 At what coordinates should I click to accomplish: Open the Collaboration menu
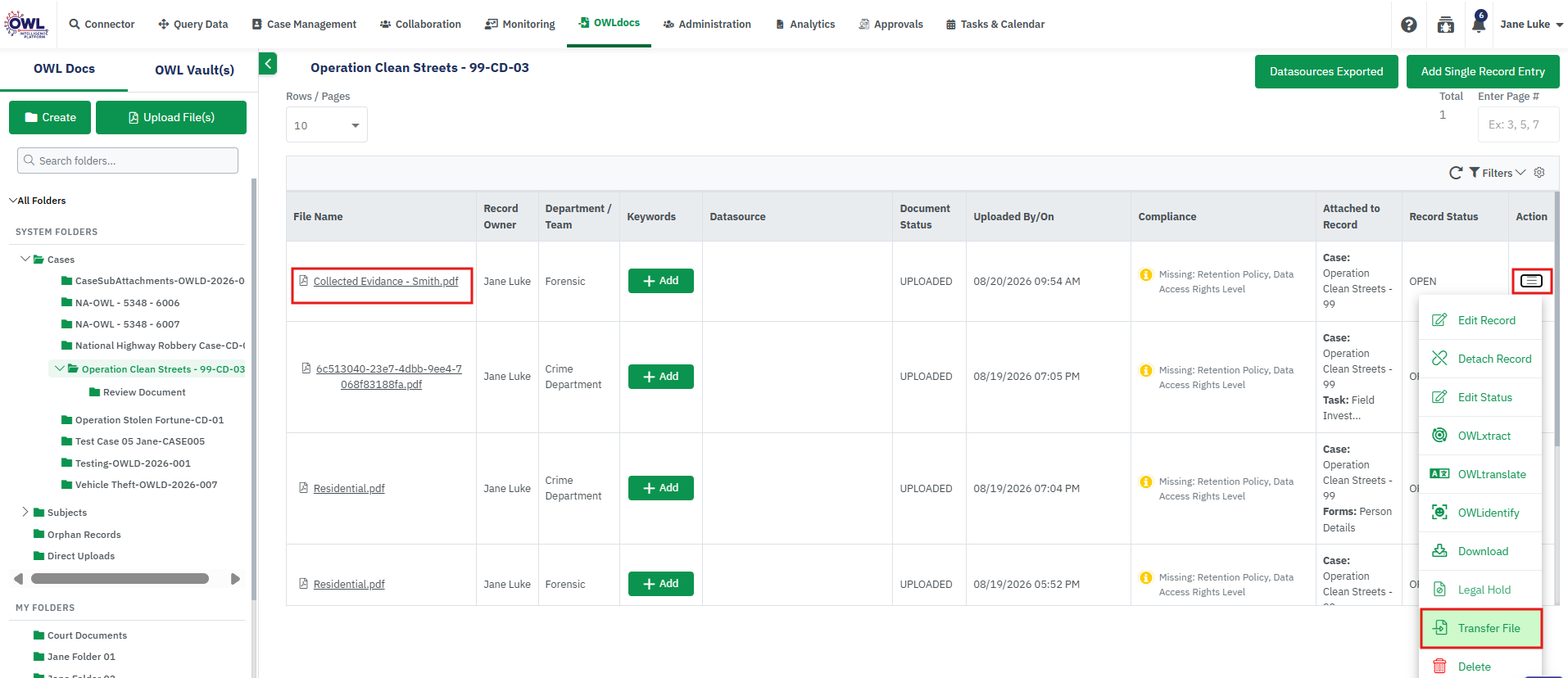pos(420,25)
